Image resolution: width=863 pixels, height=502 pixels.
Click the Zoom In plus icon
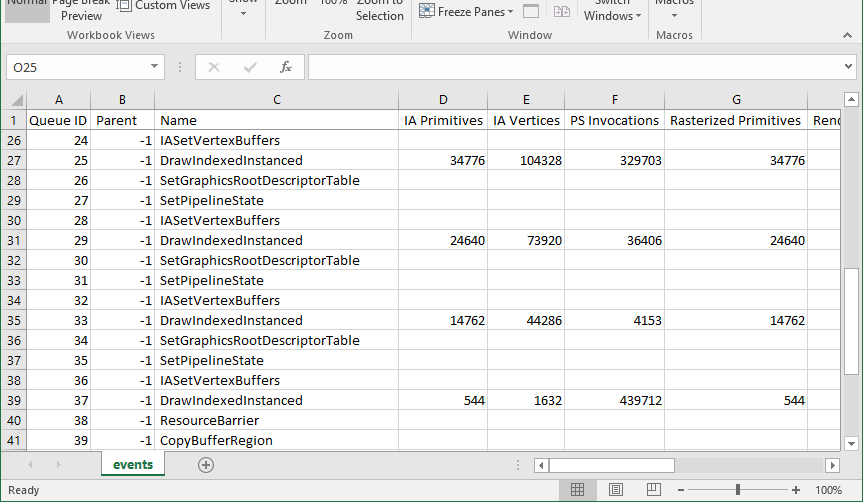tap(796, 490)
